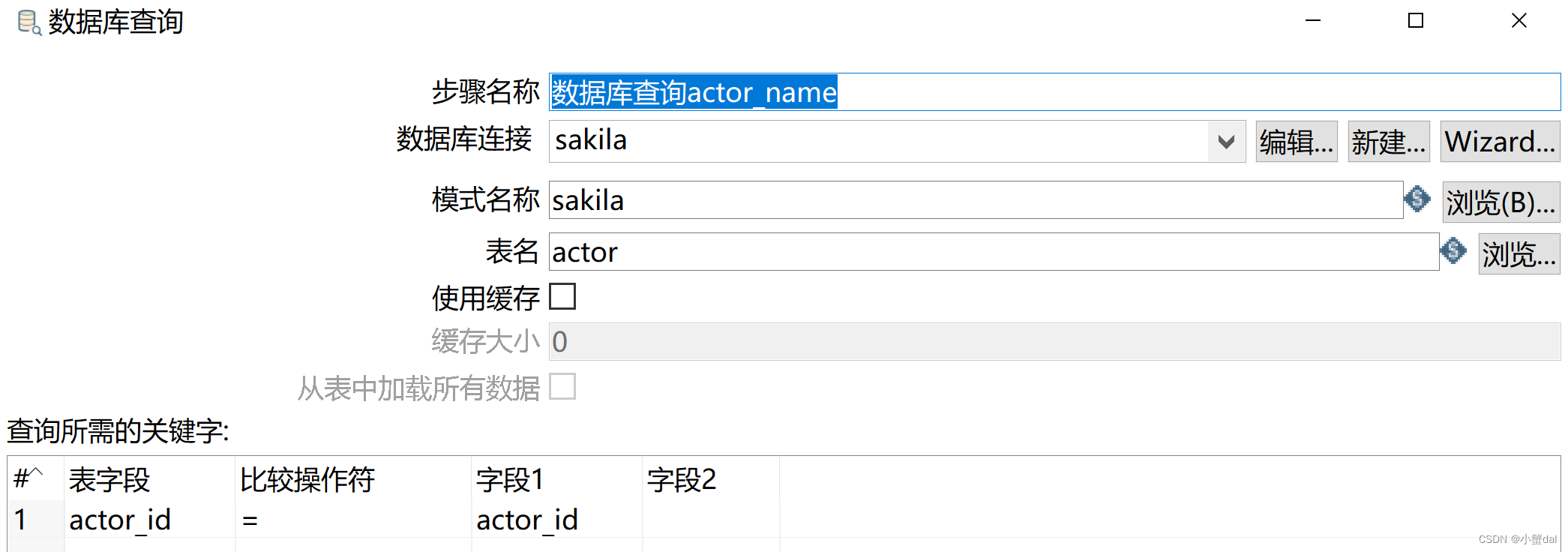The height and width of the screenshot is (552, 1568).
Task: Click 浏览(B)... to browse schemas
Action: pos(1501,202)
